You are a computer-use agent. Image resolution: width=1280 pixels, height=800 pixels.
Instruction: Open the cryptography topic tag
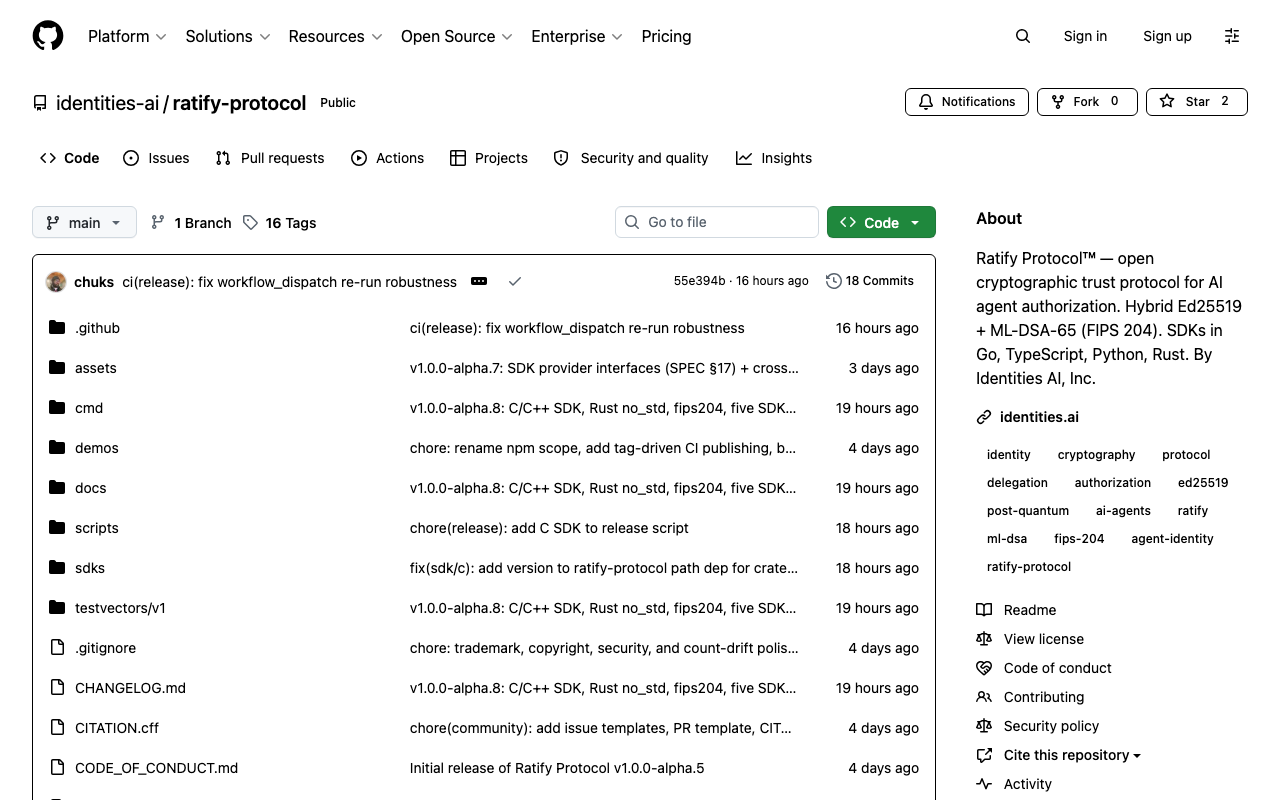pyautogui.click(x=1096, y=454)
